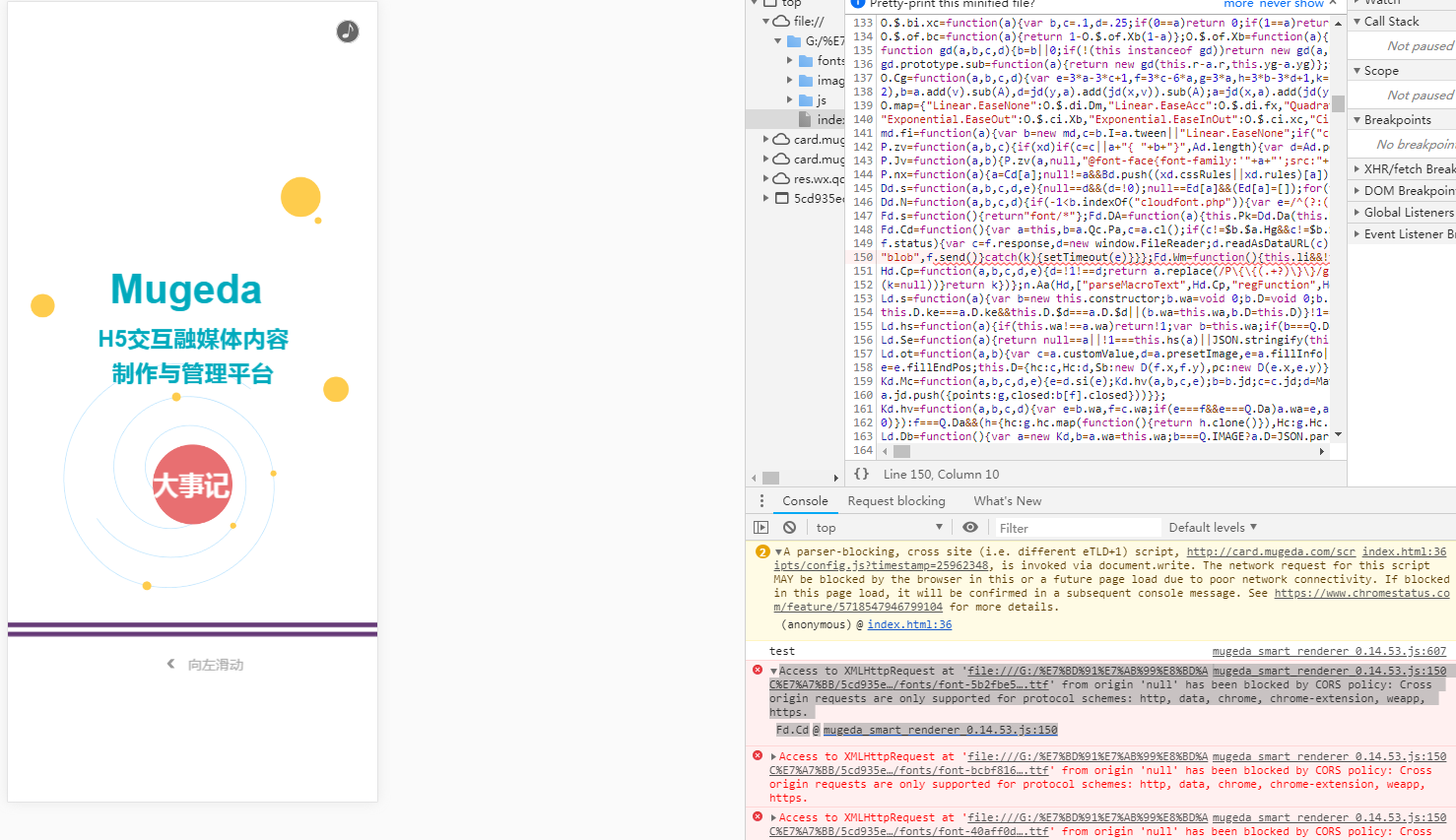
Task: Click the 5cd935e frame icon
Action: (782, 198)
